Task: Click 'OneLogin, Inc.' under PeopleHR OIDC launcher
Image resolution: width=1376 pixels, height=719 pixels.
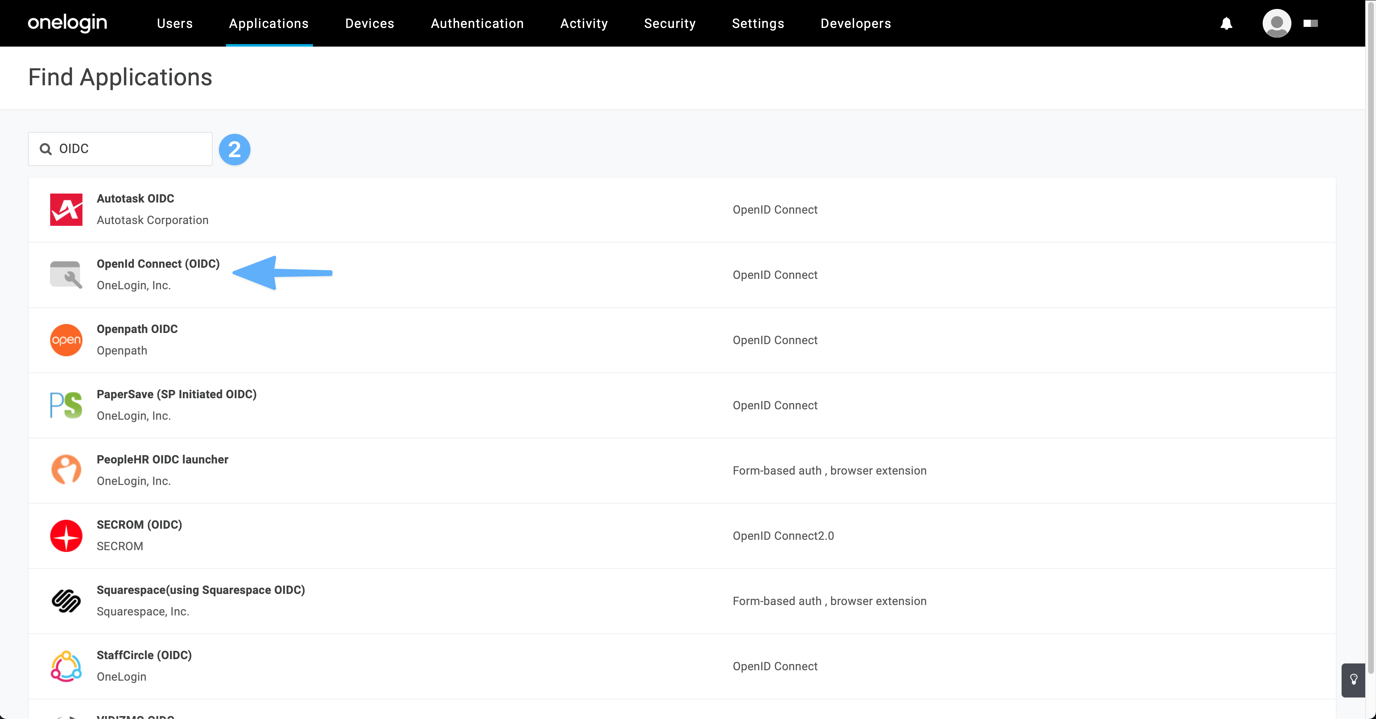Action: [134, 481]
